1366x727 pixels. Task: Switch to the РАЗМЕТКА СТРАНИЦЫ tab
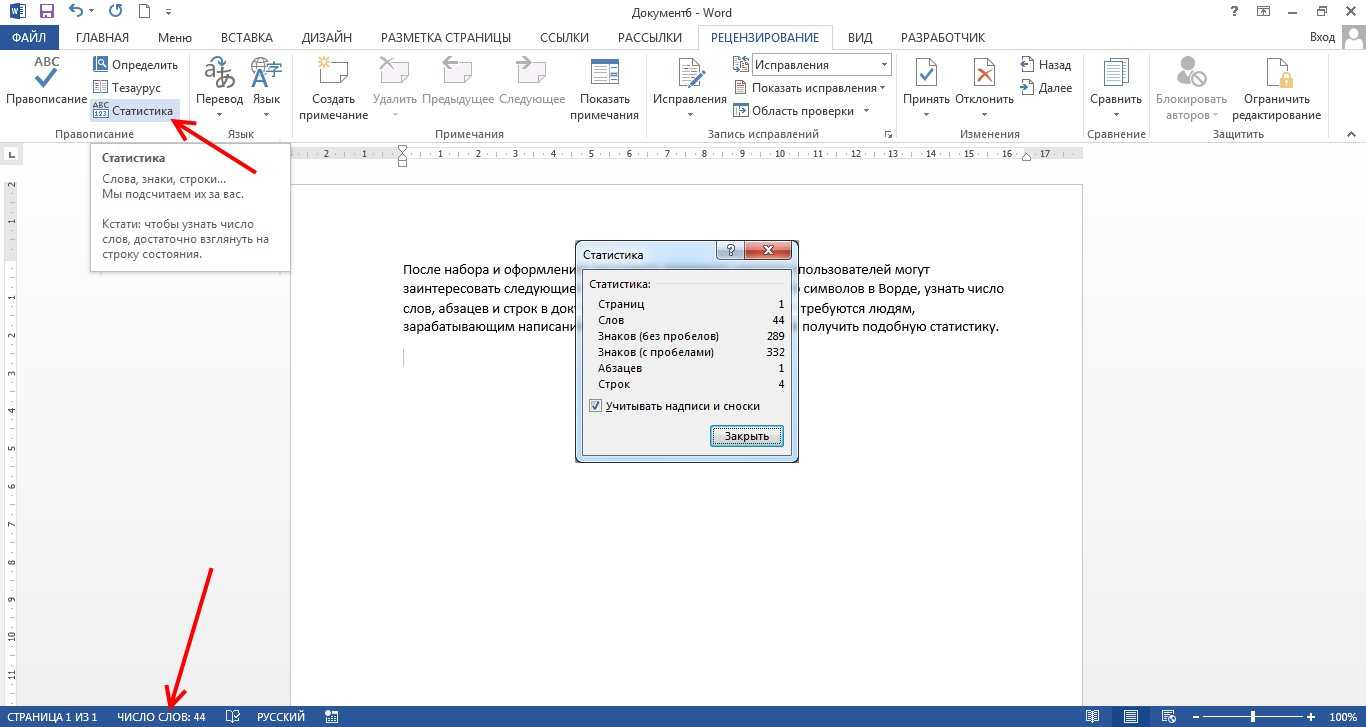445,37
